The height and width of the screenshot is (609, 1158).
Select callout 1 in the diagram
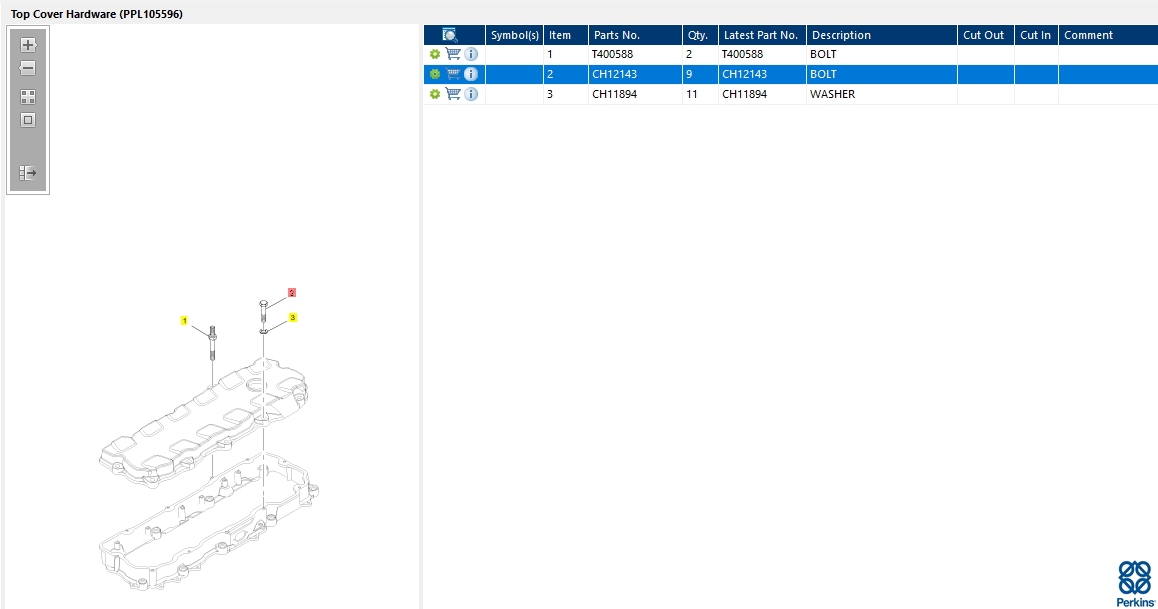coord(184,320)
